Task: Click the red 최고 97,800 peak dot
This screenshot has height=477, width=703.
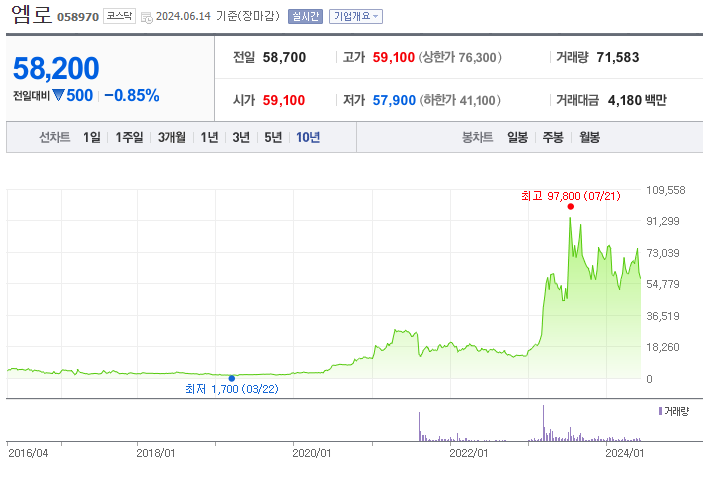Action: coord(570,207)
